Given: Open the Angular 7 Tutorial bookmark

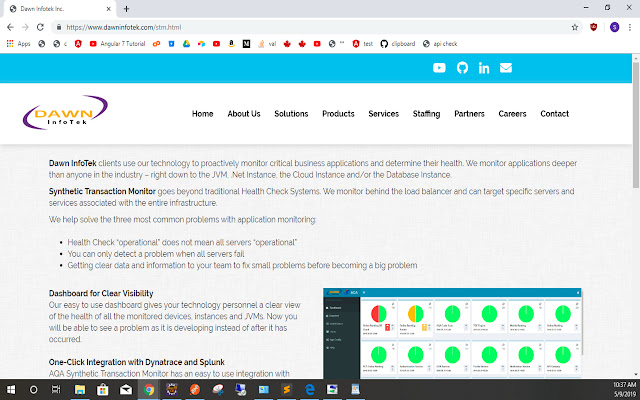Looking at the screenshot, I should [117, 44].
